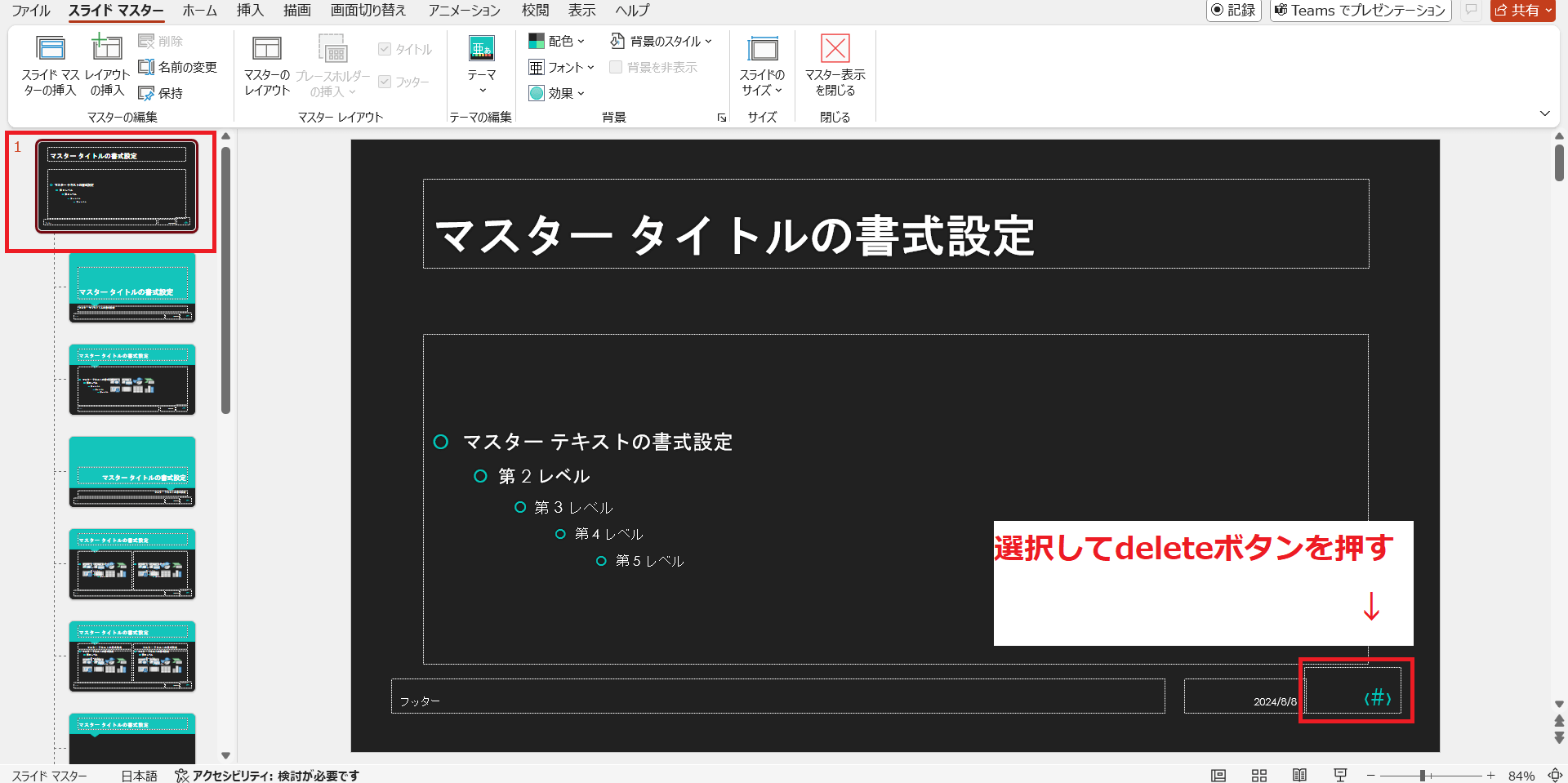Open comments pane icon
The width and height of the screenshot is (1568, 783).
[x=1471, y=10]
